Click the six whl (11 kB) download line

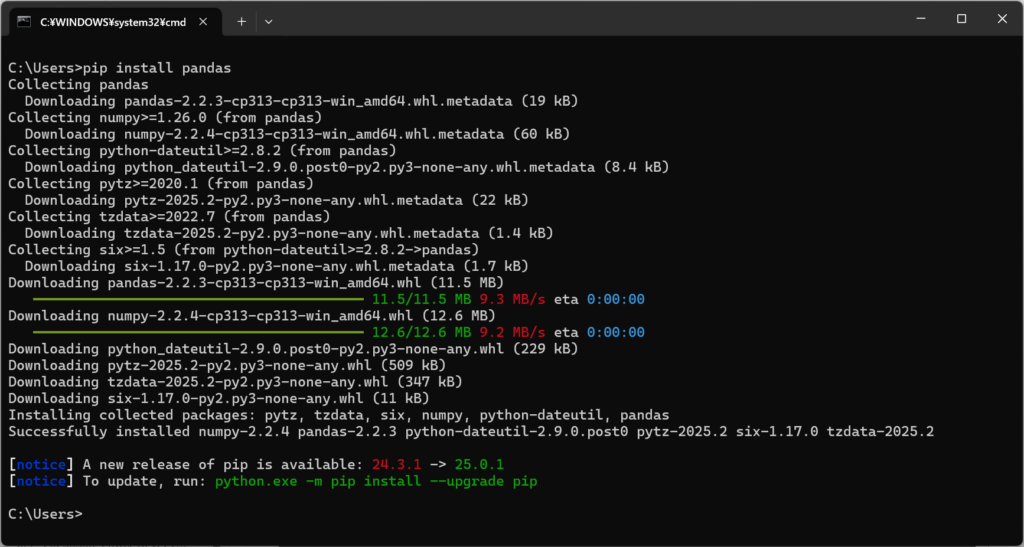[219, 398]
